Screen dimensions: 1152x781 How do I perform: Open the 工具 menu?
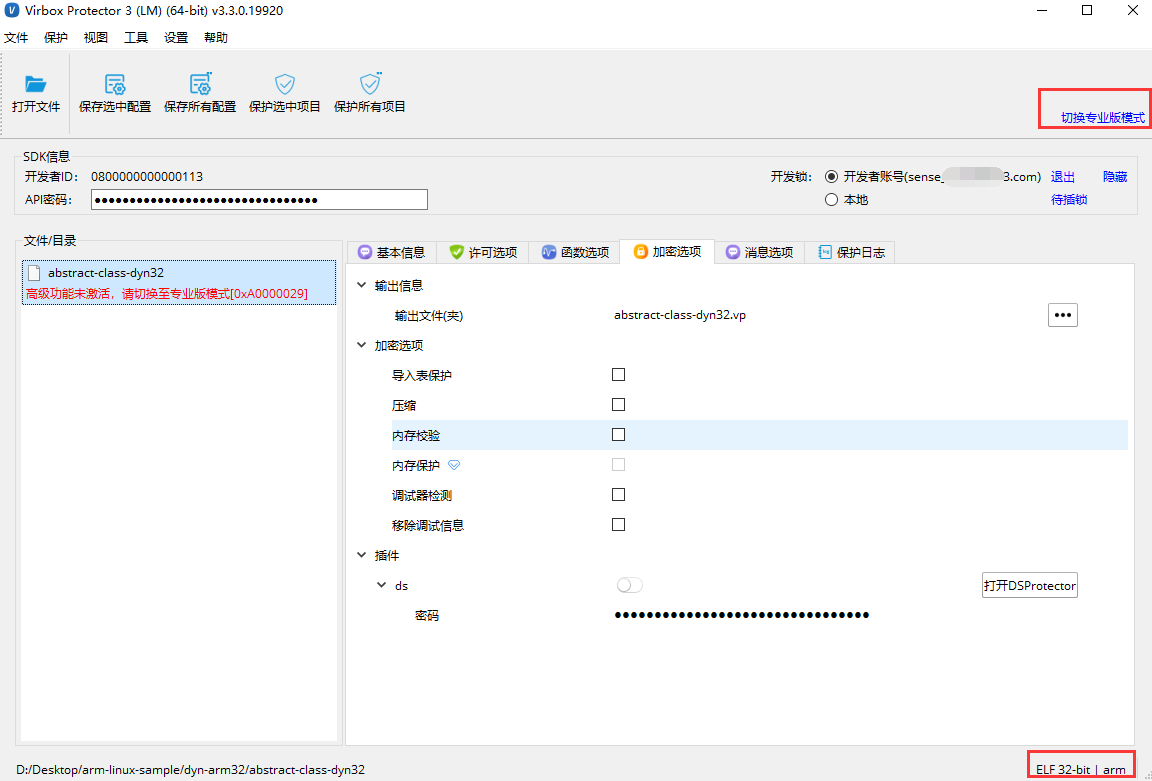coord(136,37)
